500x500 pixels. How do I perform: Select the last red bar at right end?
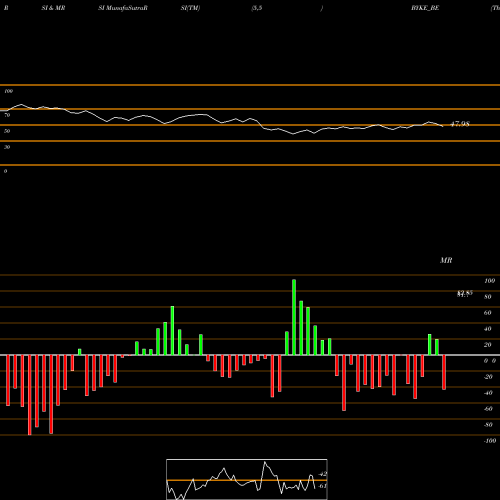[x=444, y=372]
